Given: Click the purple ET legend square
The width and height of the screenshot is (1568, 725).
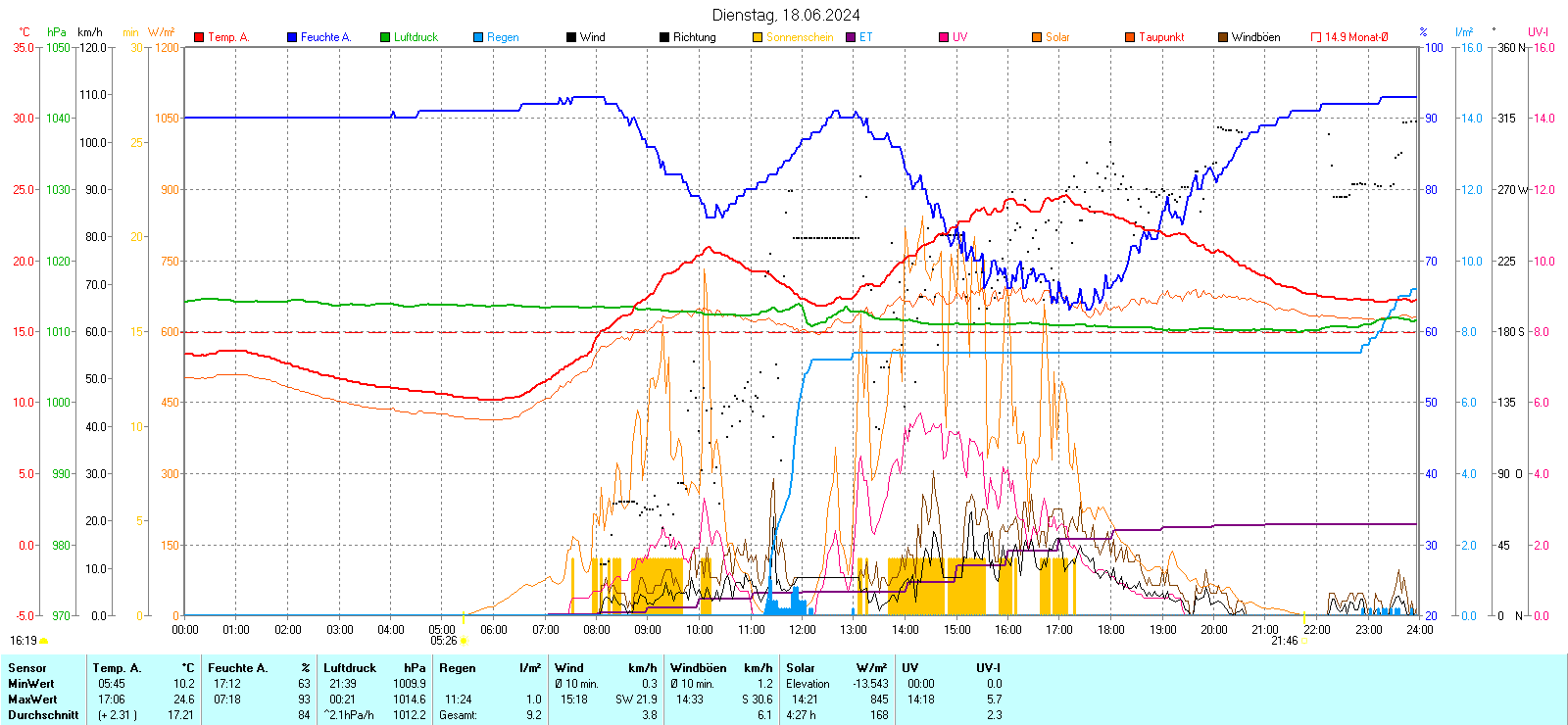Looking at the screenshot, I should [x=851, y=37].
